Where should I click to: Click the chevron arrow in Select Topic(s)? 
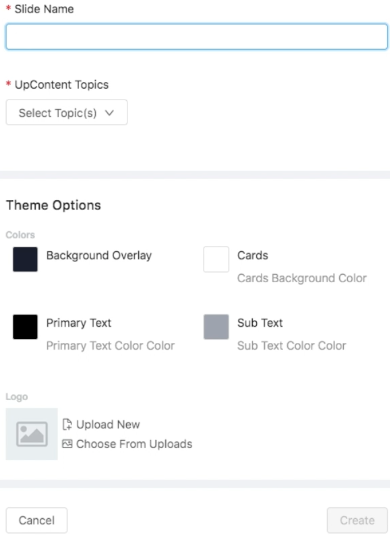coord(110,113)
